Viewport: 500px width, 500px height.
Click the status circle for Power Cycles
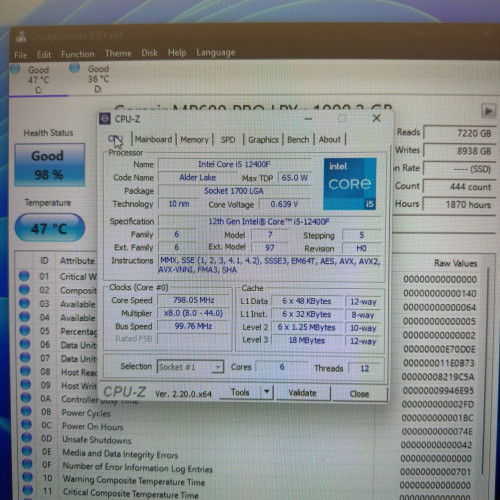click(26, 411)
